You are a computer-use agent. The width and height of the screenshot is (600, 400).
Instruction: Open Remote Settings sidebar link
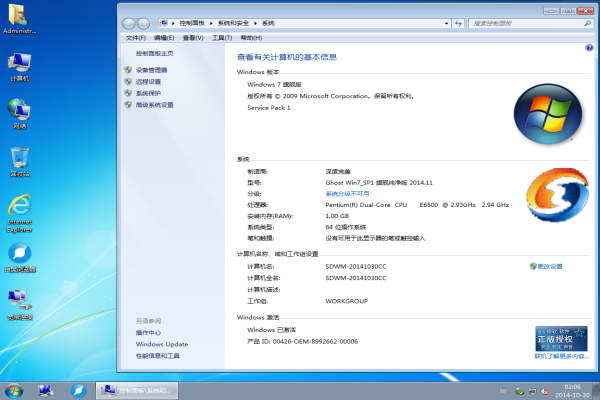[x=148, y=82]
